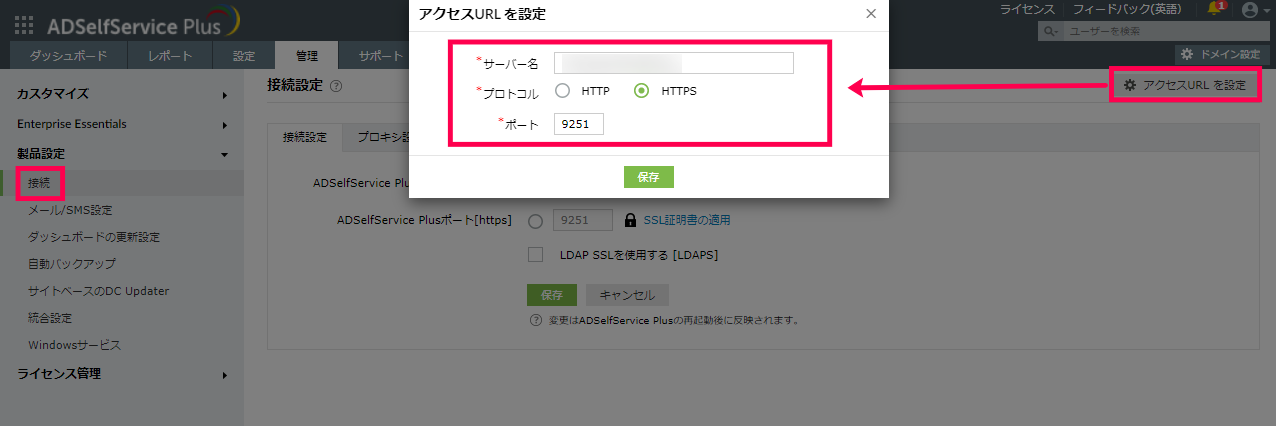This screenshot has height=426, width=1276.
Task: Select メール/SMS設定 in the sidebar
Action: [x=70, y=210]
